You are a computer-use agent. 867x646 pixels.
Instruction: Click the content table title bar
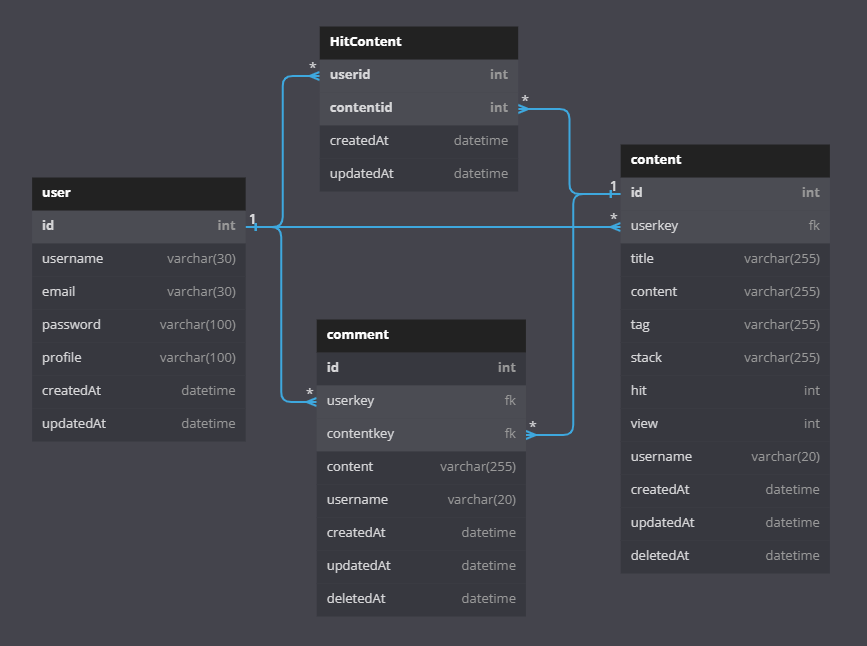tap(724, 160)
